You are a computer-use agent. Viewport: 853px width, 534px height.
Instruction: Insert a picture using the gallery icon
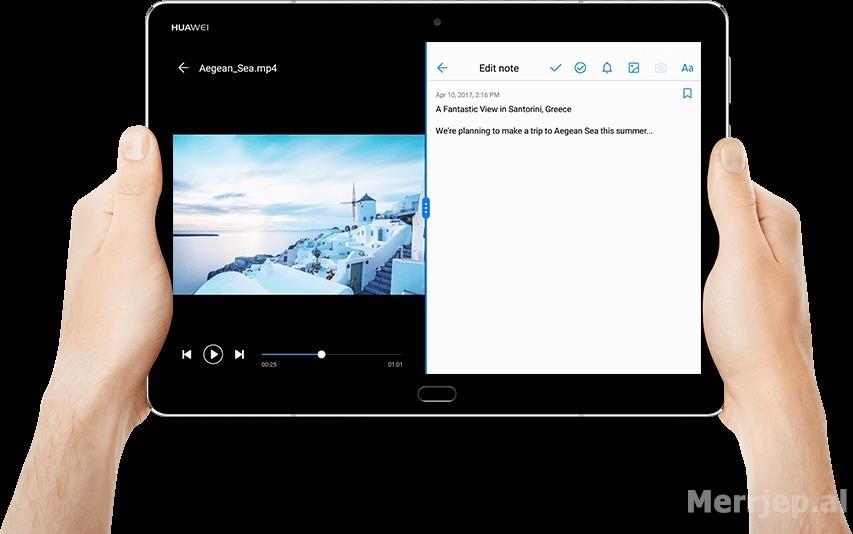coord(633,68)
